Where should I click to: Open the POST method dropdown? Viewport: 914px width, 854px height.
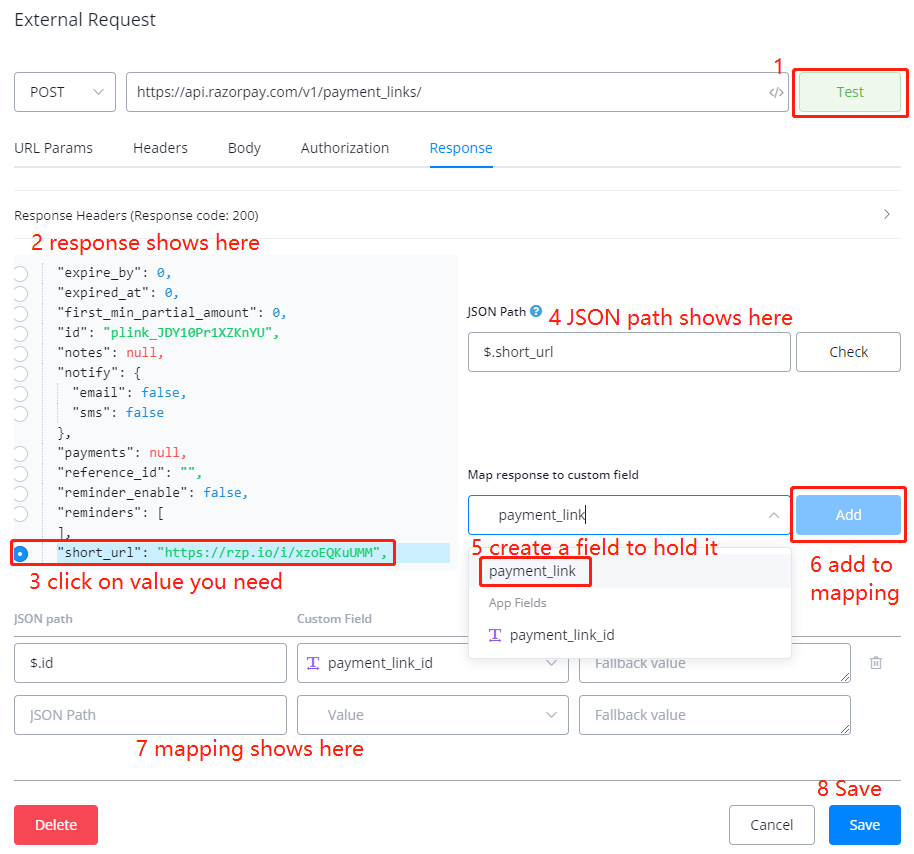(65, 92)
